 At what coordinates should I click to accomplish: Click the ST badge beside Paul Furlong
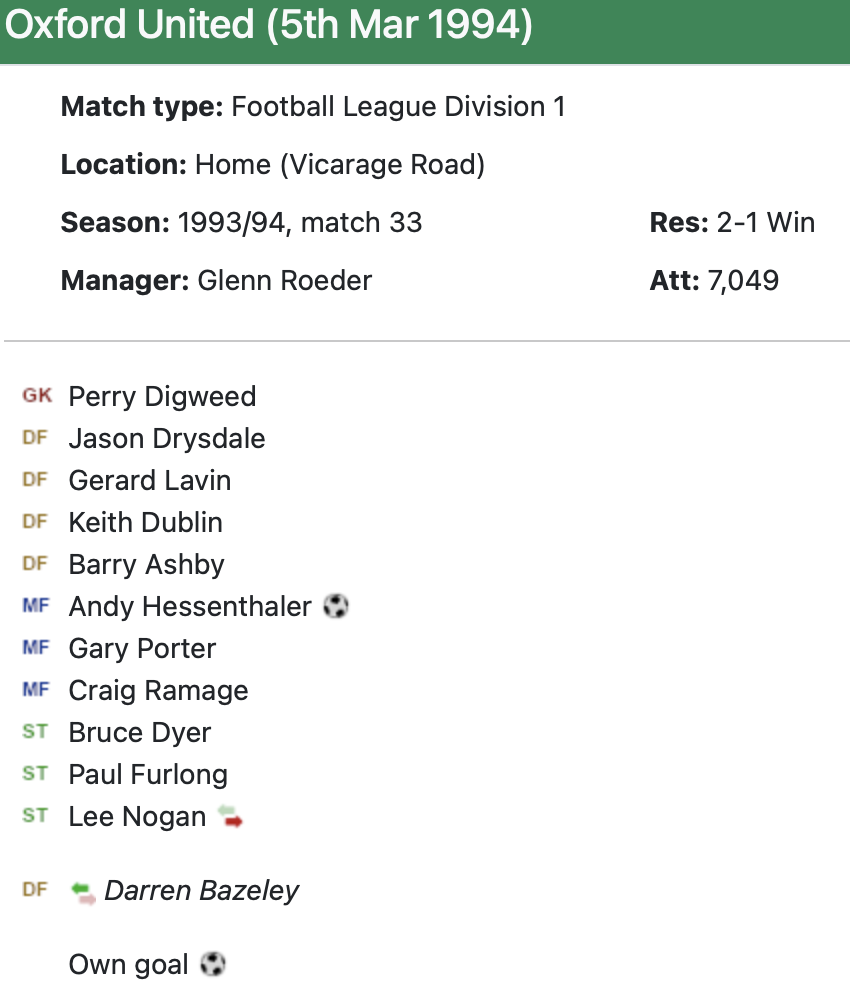tap(35, 774)
